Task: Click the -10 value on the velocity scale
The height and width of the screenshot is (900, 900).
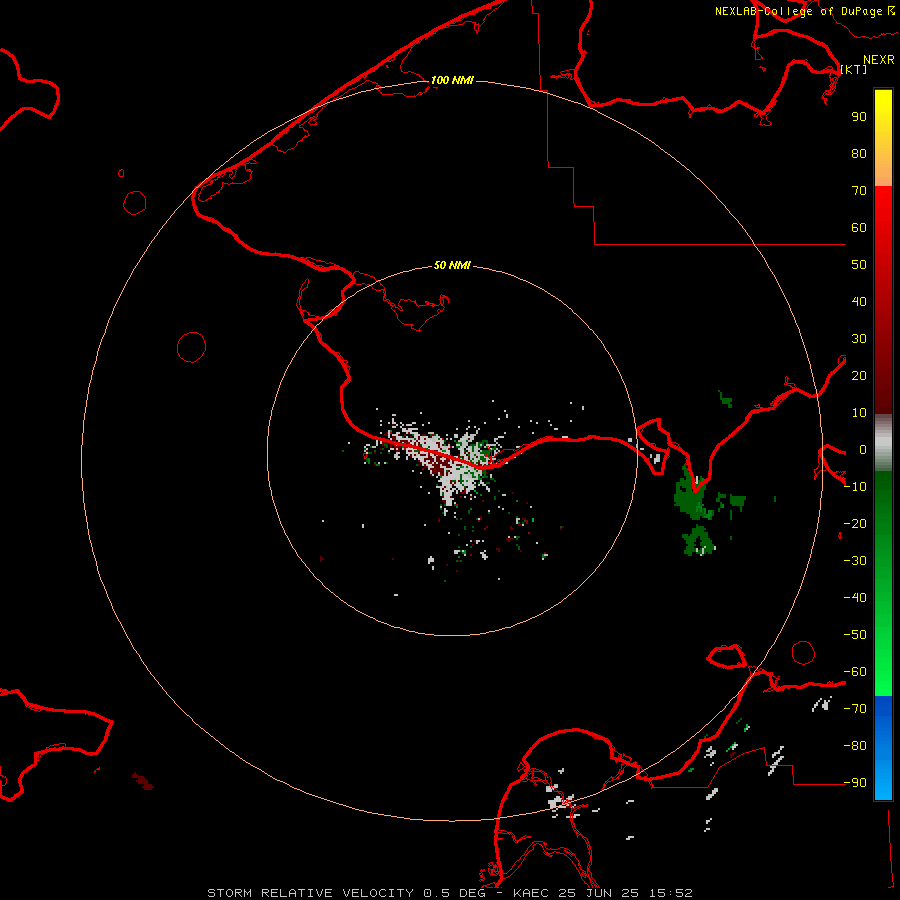Action: (855, 487)
